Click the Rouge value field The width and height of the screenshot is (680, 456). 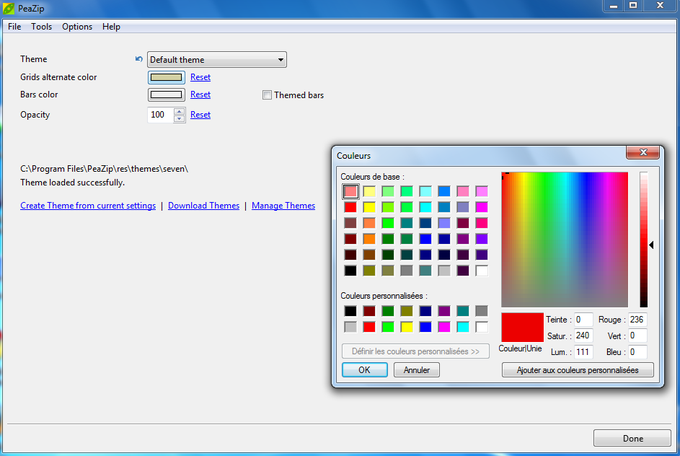coord(638,320)
